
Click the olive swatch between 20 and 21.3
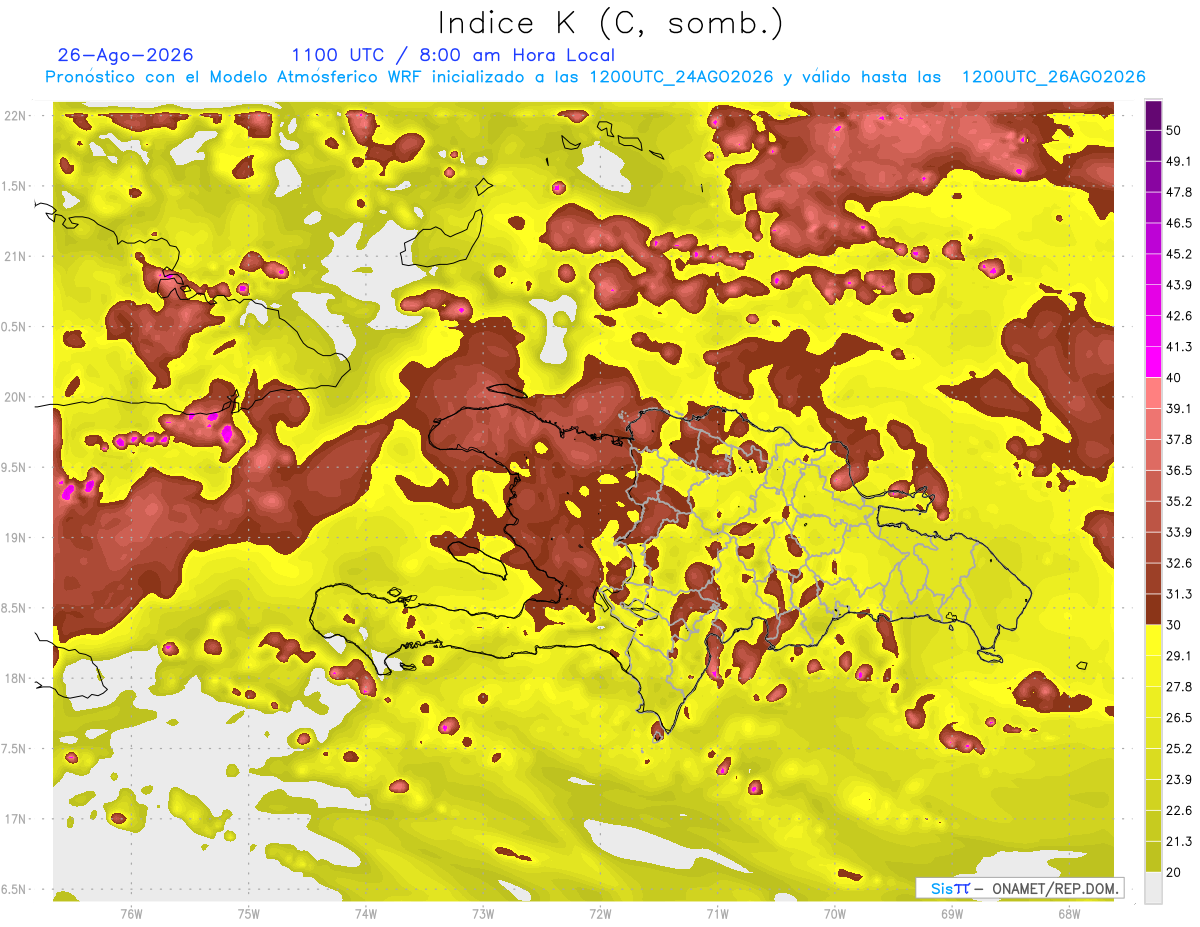tap(1153, 856)
